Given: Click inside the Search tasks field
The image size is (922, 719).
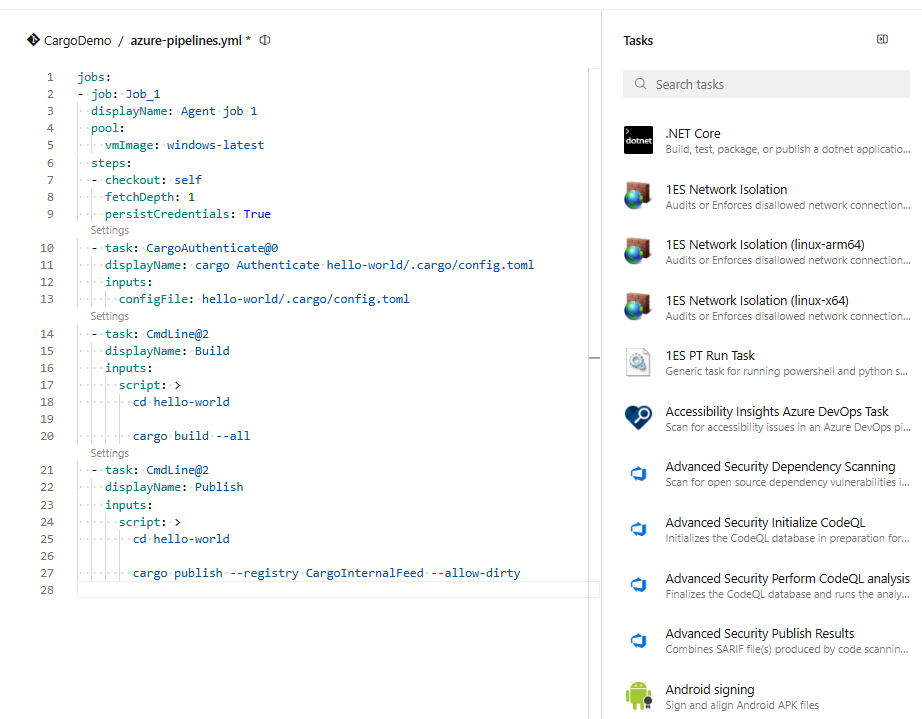Looking at the screenshot, I should tap(765, 84).
